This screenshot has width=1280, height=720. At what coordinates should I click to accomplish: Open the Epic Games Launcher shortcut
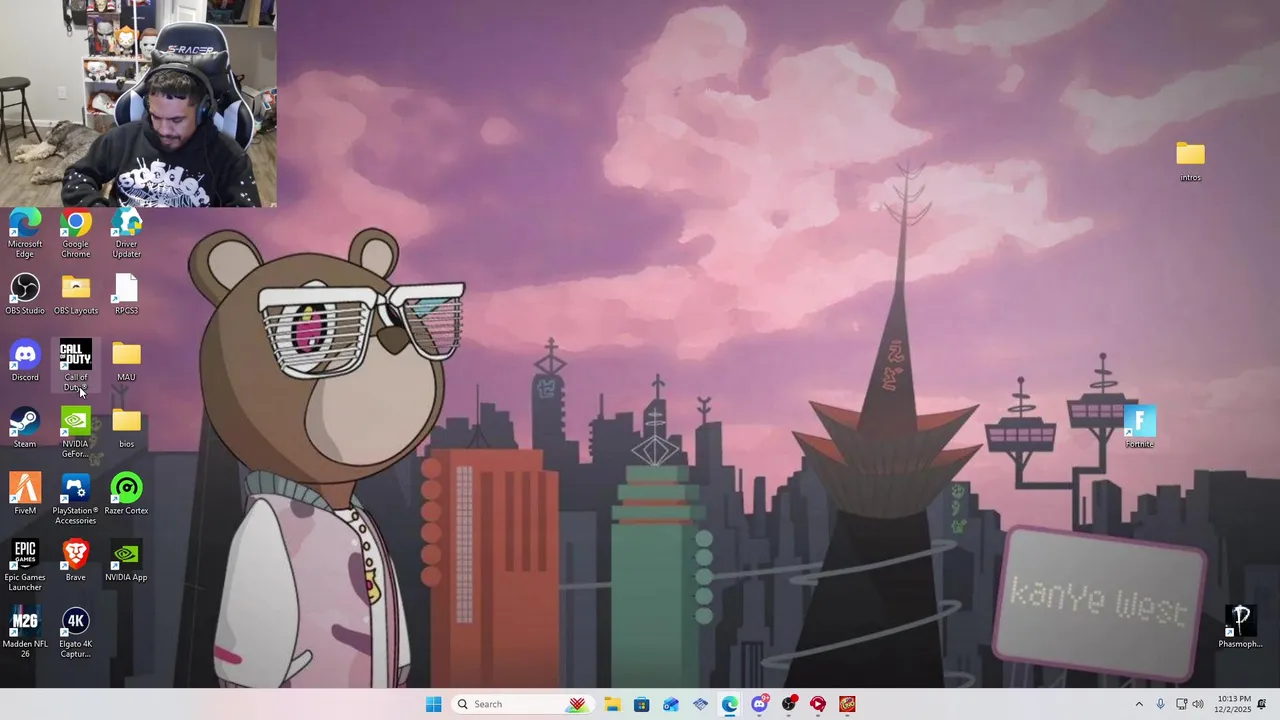25,566
